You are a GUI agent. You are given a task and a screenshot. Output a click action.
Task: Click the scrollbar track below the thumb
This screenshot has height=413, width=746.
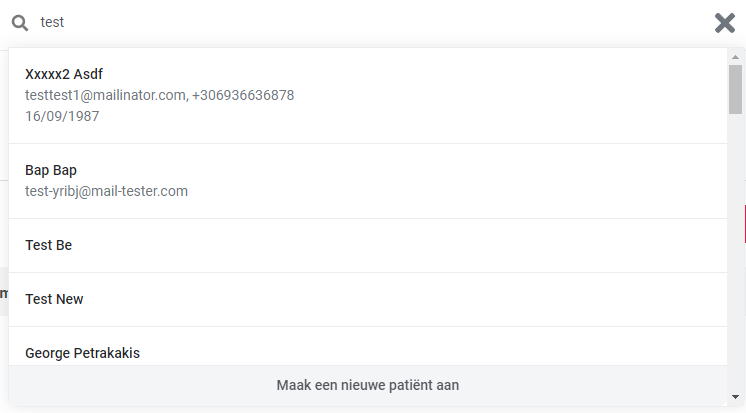pyautogui.click(x=736, y=252)
